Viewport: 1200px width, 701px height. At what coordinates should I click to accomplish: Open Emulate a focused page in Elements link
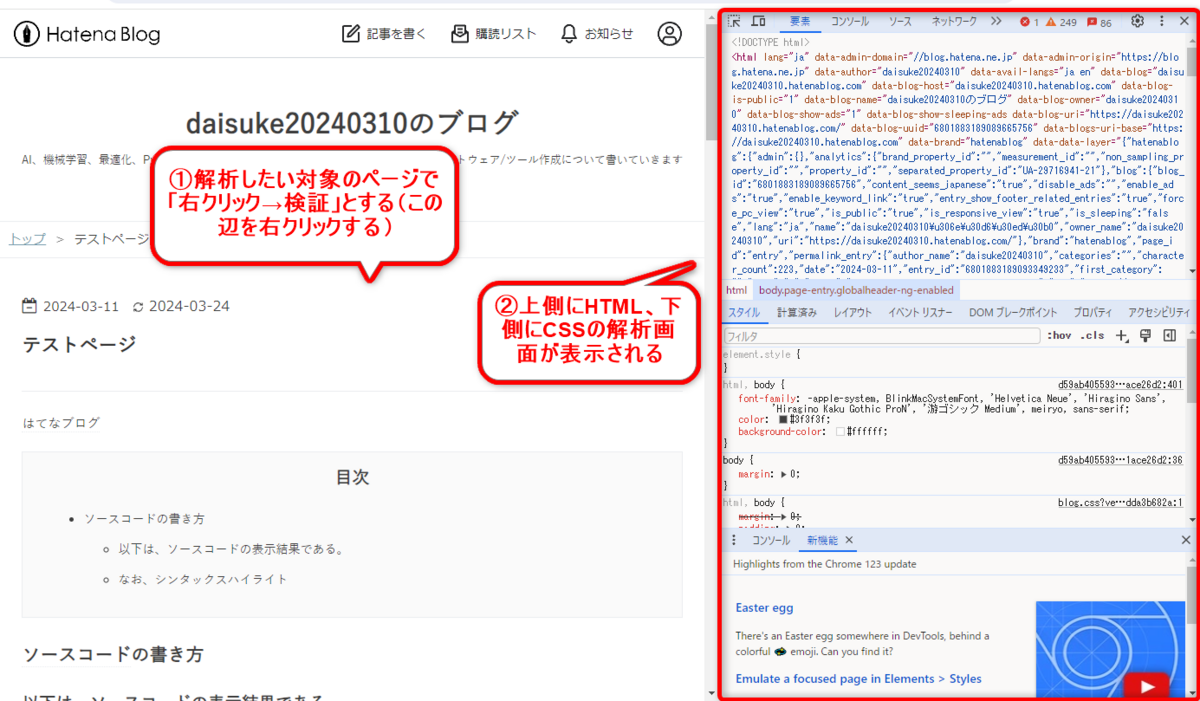click(x=858, y=679)
